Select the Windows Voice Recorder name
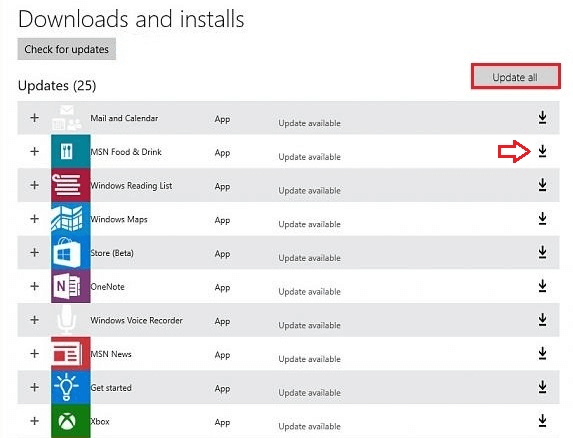This screenshot has width=573, height=438. pyautogui.click(x=136, y=320)
